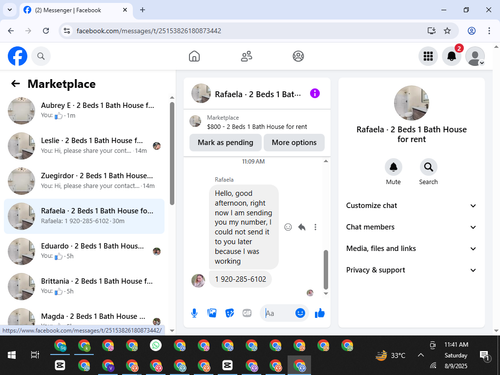This screenshot has width=500, height=375.
Task: Open the Facebook logo home link
Action: (17, 56)
